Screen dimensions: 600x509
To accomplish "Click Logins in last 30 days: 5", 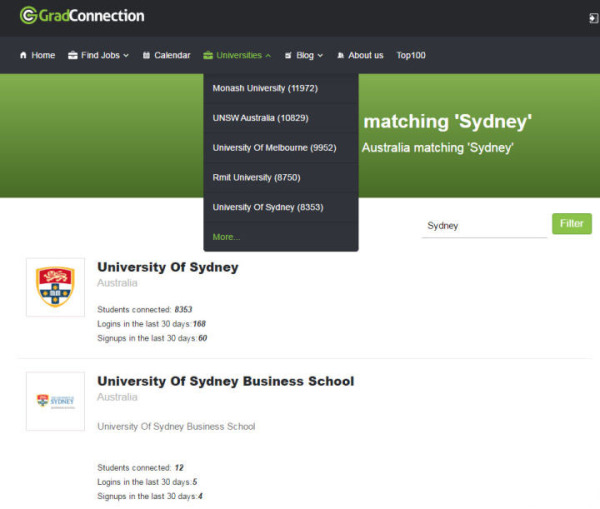I will [147, 482].
